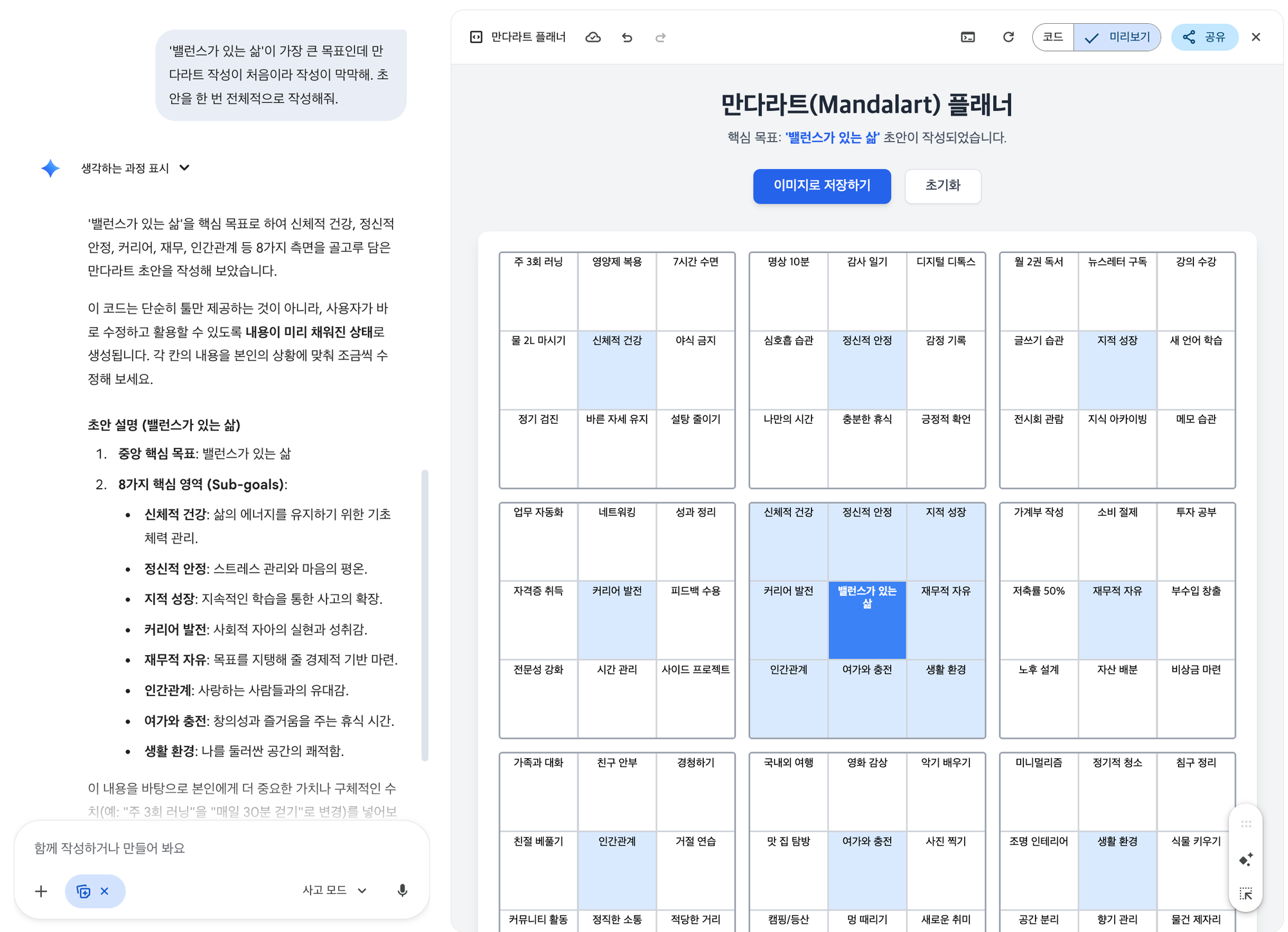Screen dimensions: 1288x932
Task: Select the center 밸런스가 있는 삶 cell
Action: [x=867, y=620]
